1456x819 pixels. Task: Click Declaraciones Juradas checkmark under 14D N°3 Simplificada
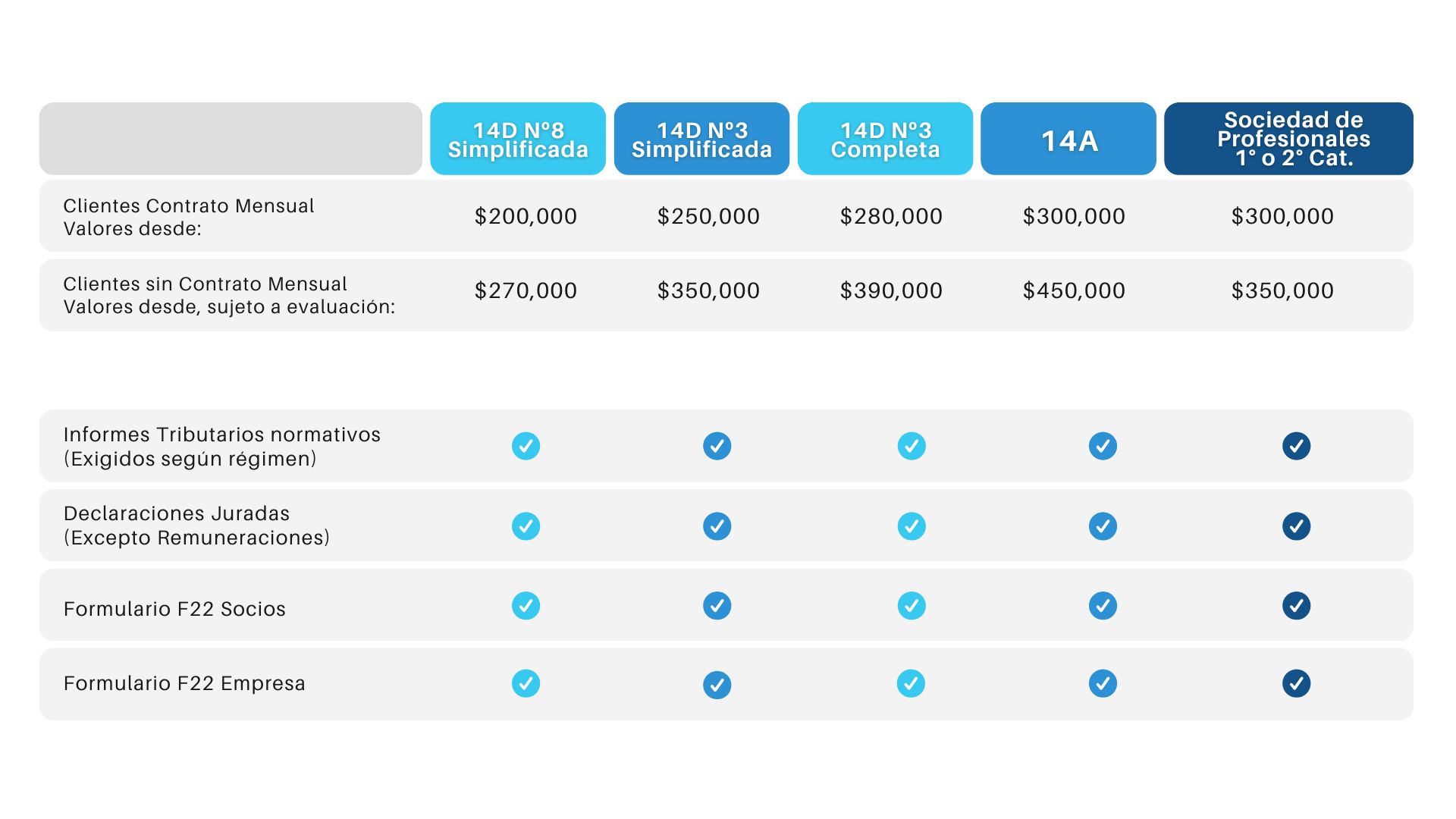pyautogui.click(x=717, y=526)
